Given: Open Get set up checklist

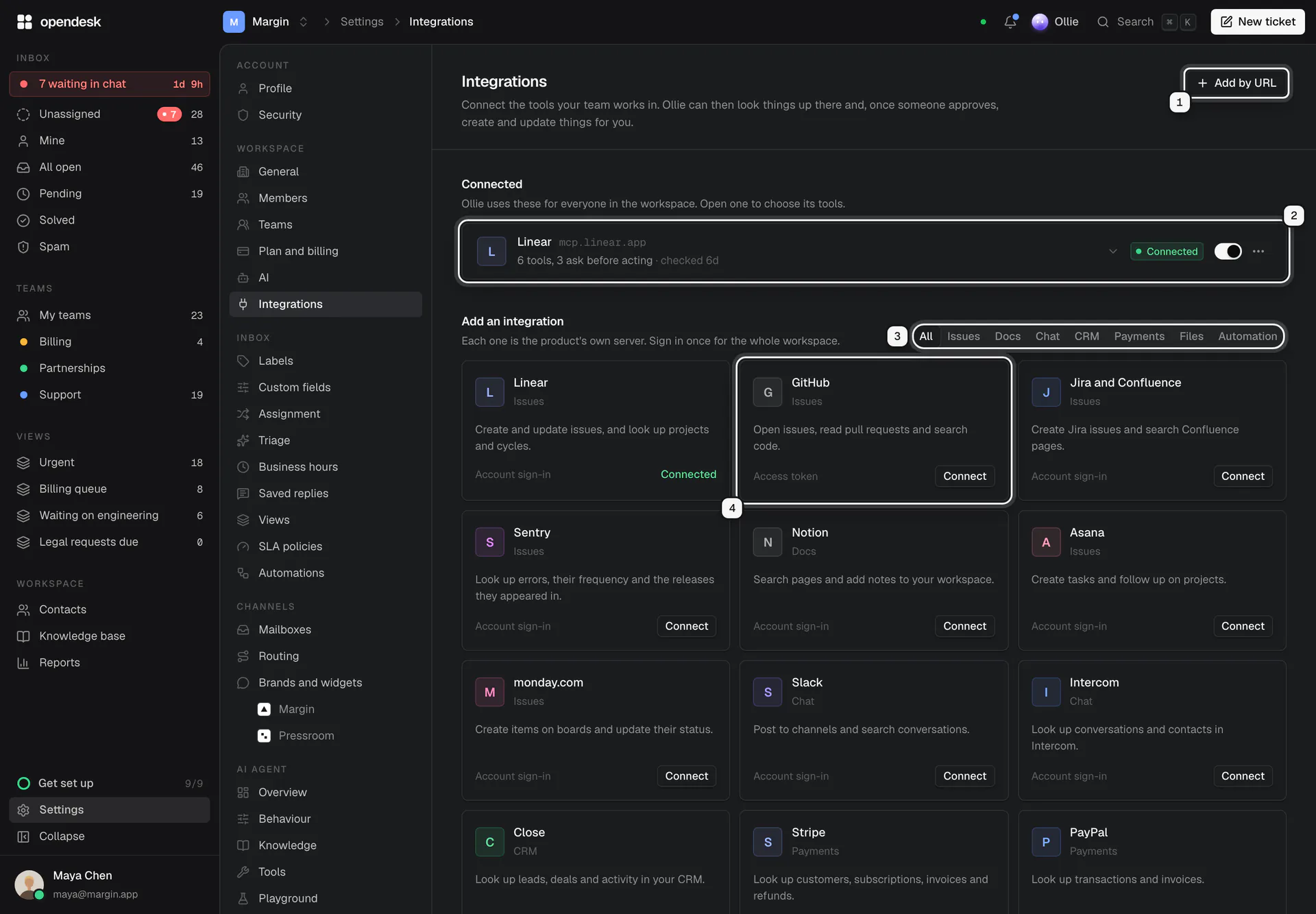Looking at the screenshot, I should coord(110,784).
